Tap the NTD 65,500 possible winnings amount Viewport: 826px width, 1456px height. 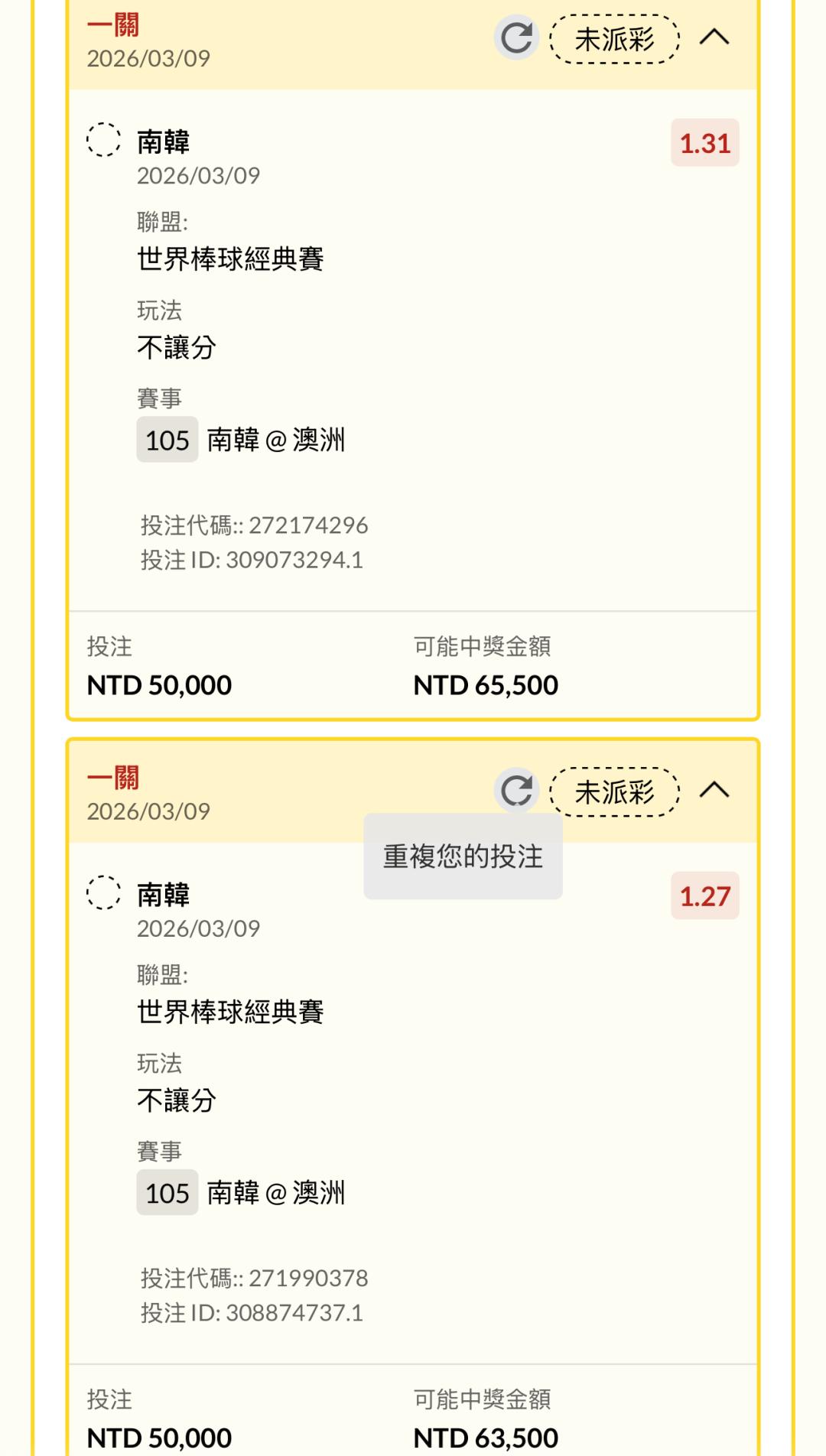tap(486, 685)
